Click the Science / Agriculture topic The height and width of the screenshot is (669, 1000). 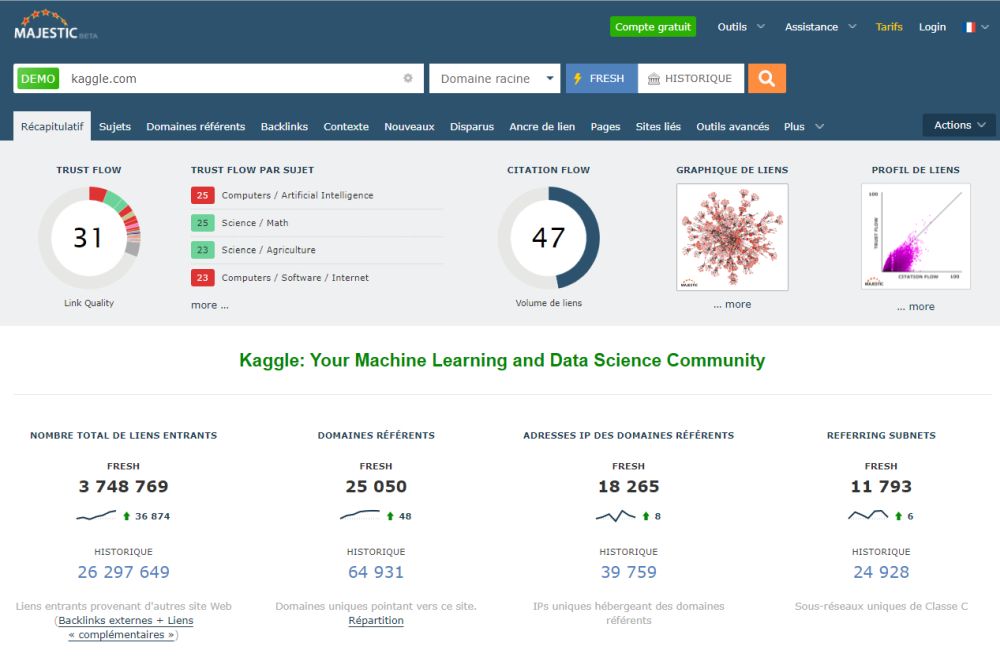[268, 249]
